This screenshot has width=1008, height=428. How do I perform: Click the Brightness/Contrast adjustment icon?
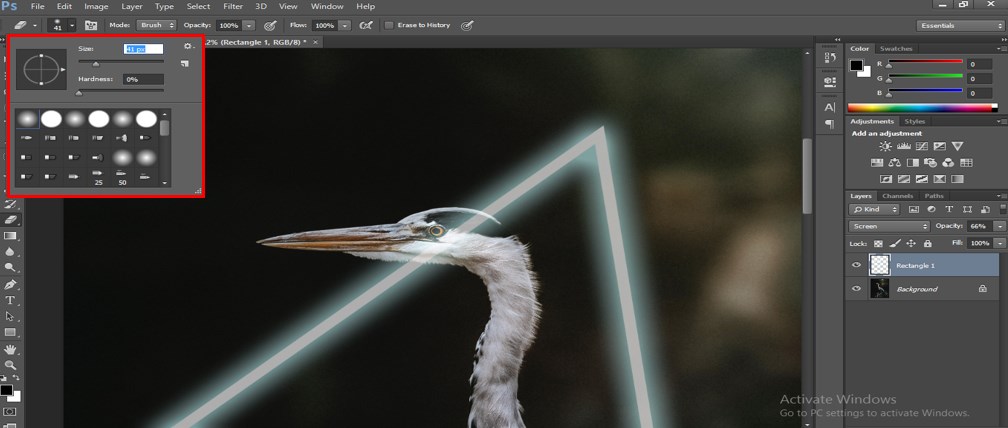pyautogui.click(x=884, y=146)
